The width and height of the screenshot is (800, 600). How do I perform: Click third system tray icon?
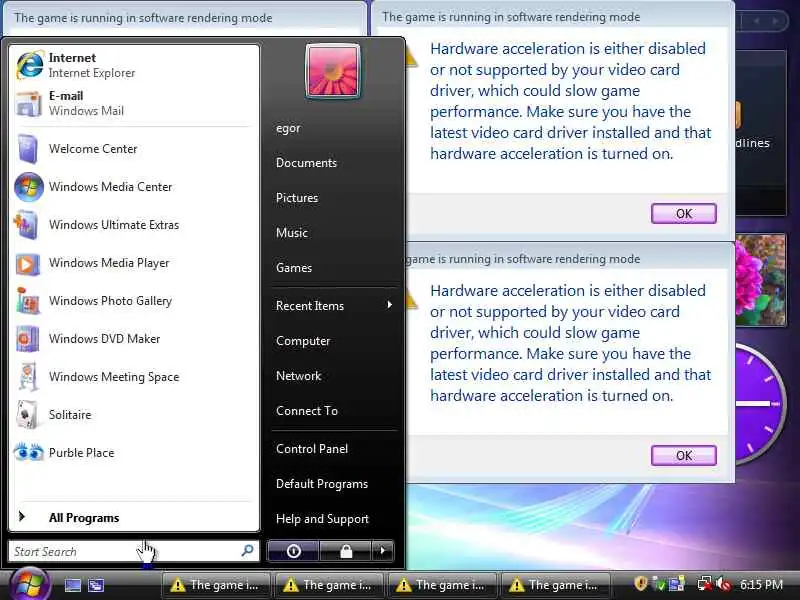point(678,584)
